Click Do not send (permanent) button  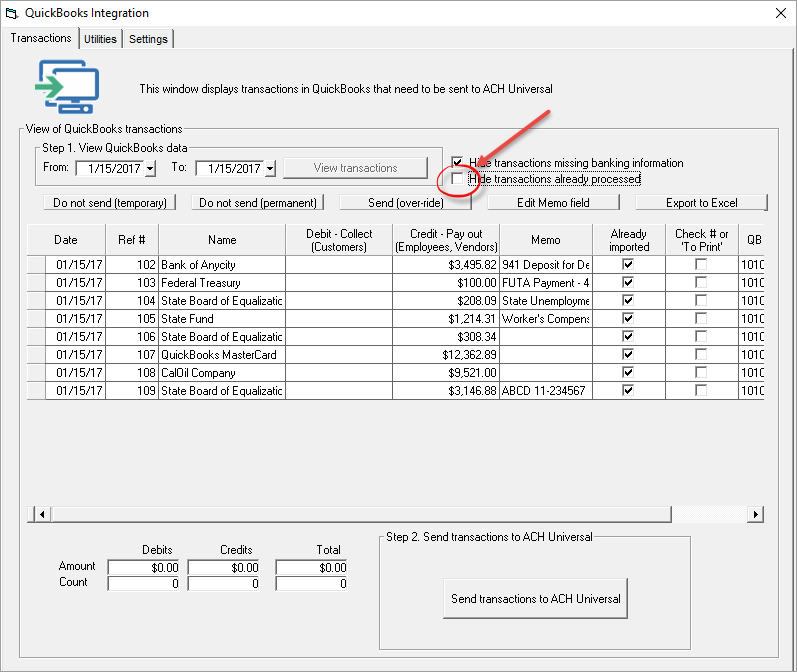click(x=258, y=203)
